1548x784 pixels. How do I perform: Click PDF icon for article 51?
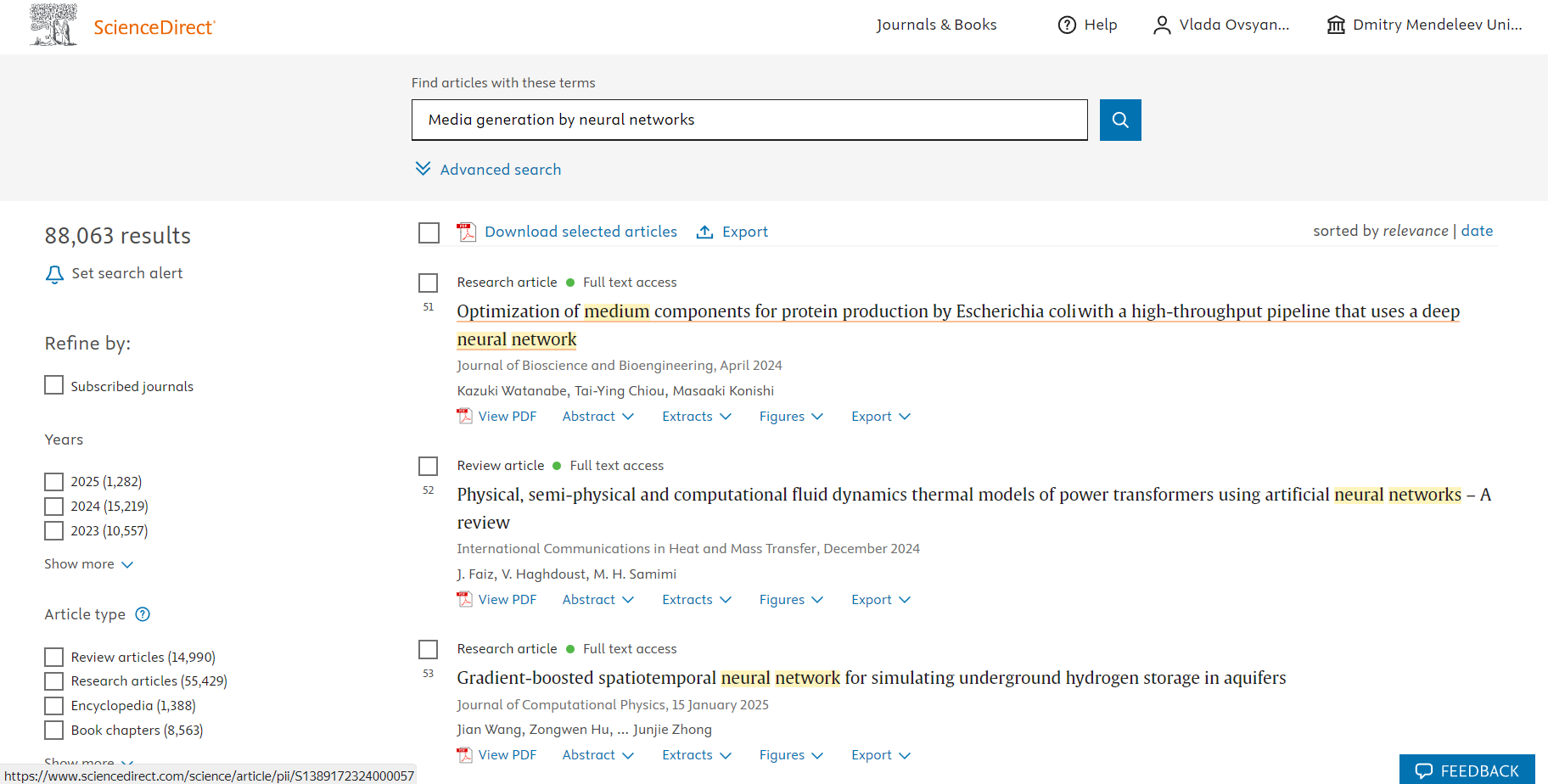click(464, 416)
